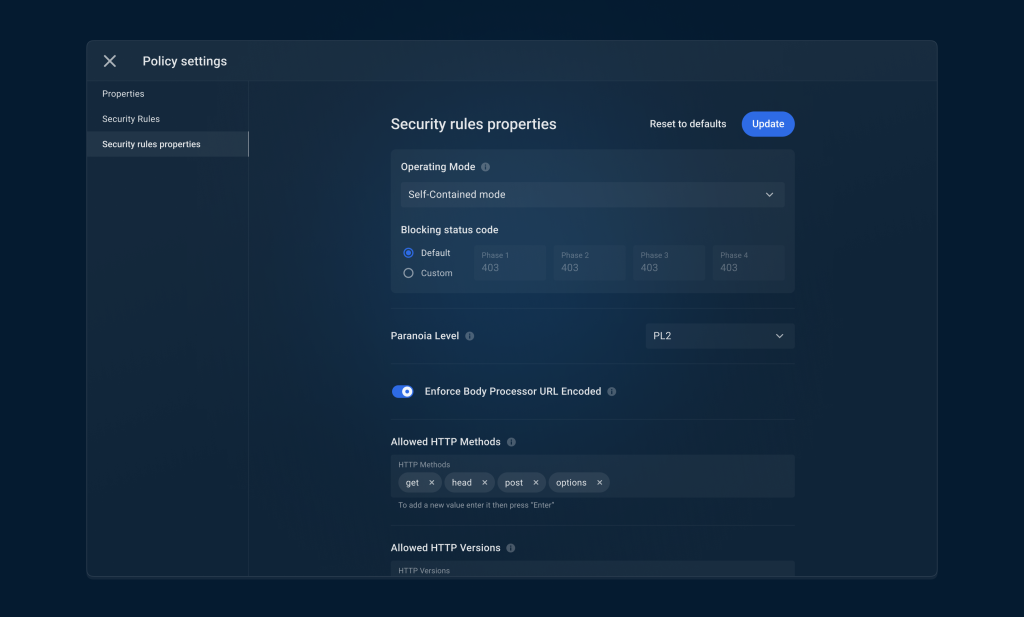Remove the post method tag
The width and height of the screenshot is (1024, 617).
(x=536, y=483)
